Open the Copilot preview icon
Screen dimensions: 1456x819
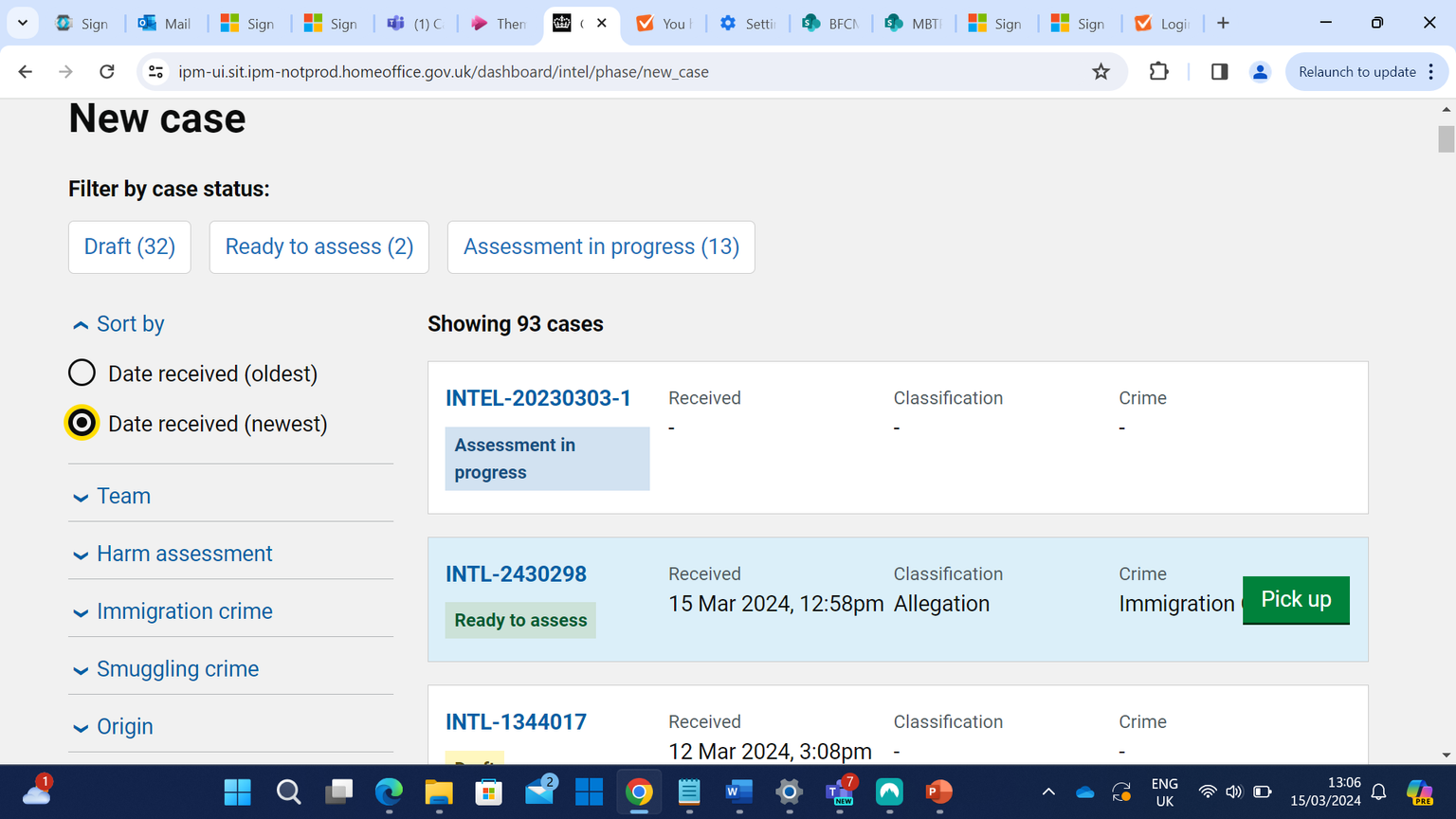(1419, 792)
